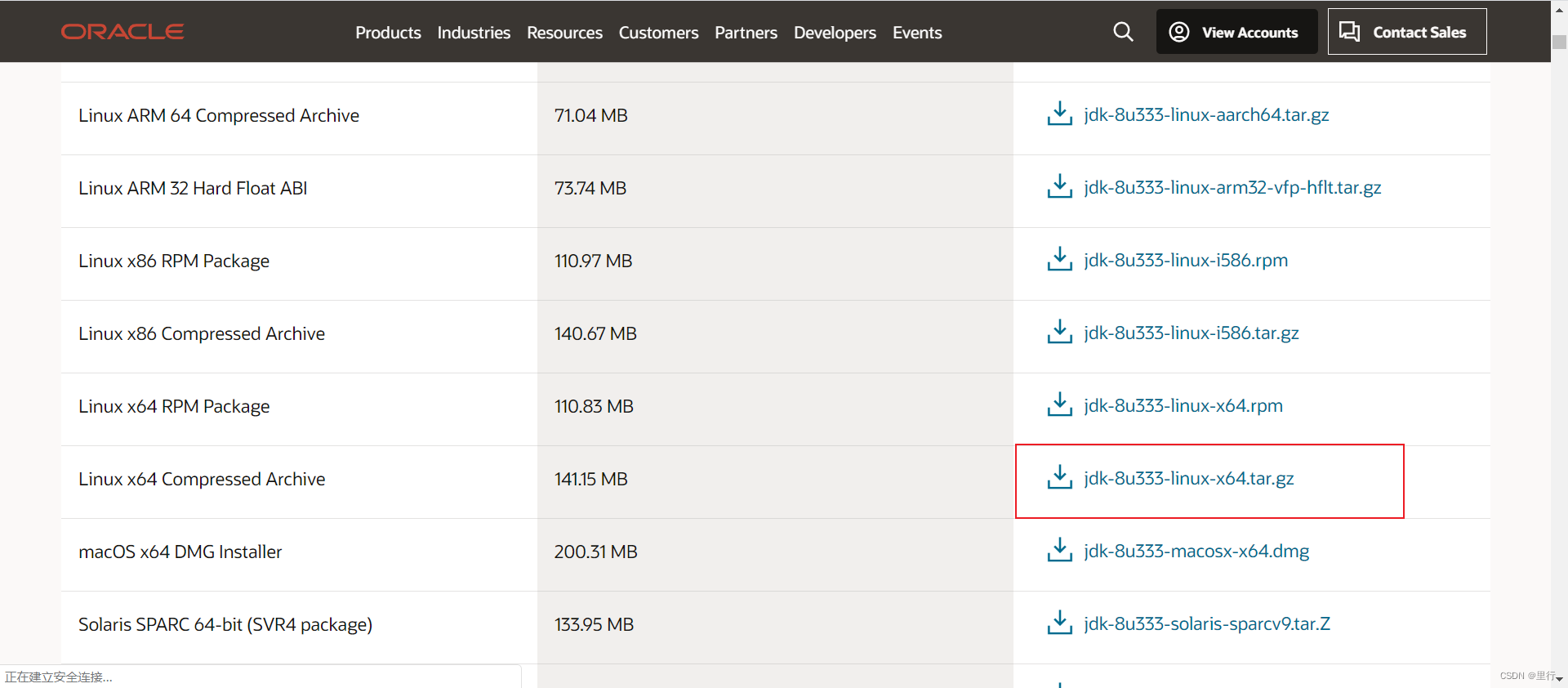
Task: Click the scrollbar down arrow
Action: point(1559,679)
